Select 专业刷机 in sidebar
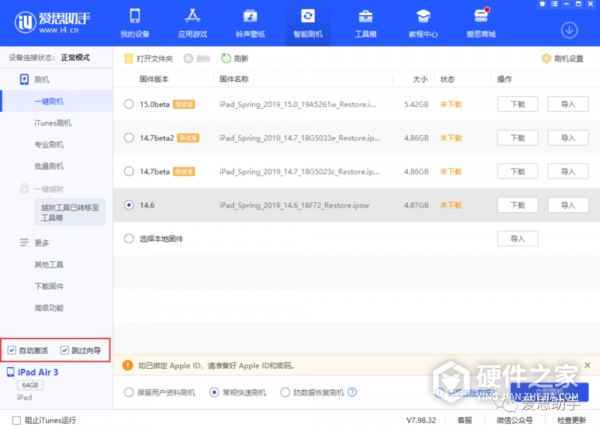Screen dimensions: 600x430 (x=49, y=145)
